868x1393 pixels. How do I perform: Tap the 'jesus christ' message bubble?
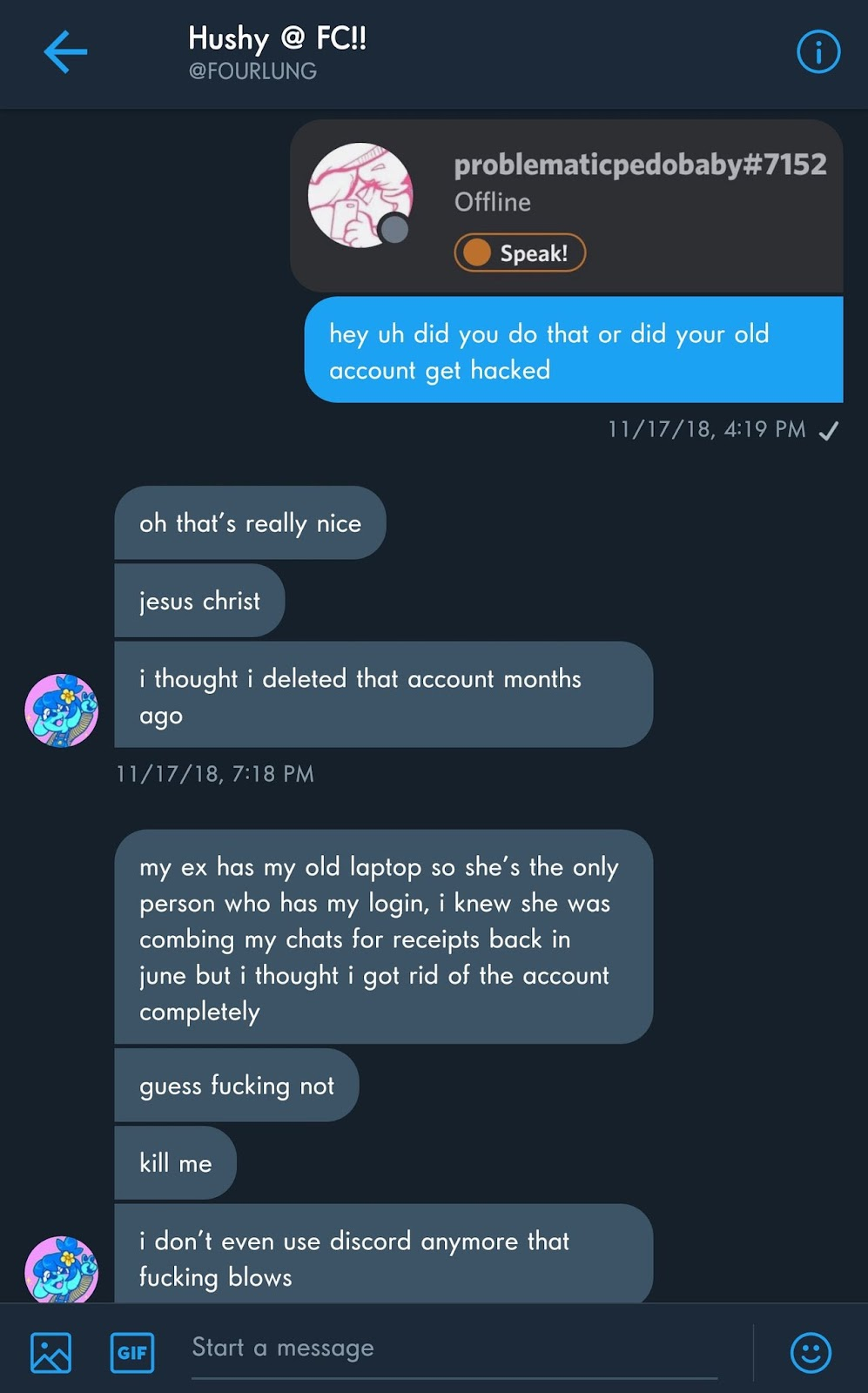coord(199,601)
